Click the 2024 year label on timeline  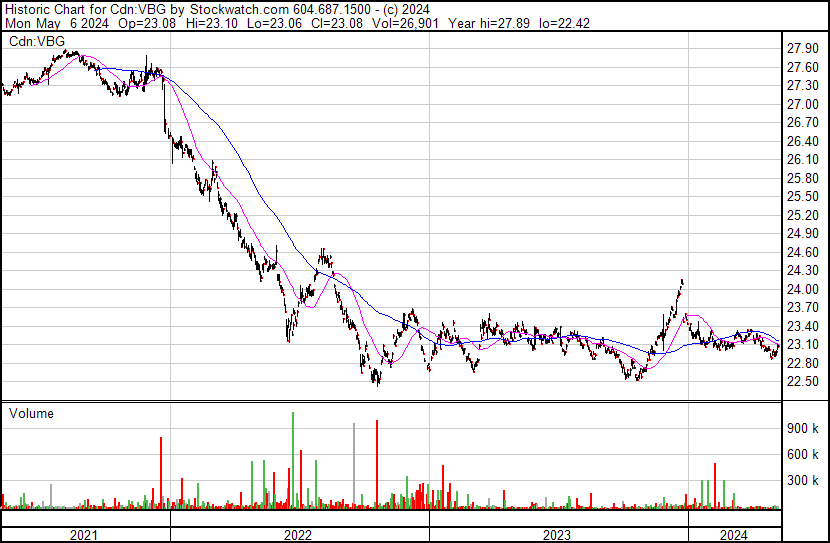(x=734, y=535)
